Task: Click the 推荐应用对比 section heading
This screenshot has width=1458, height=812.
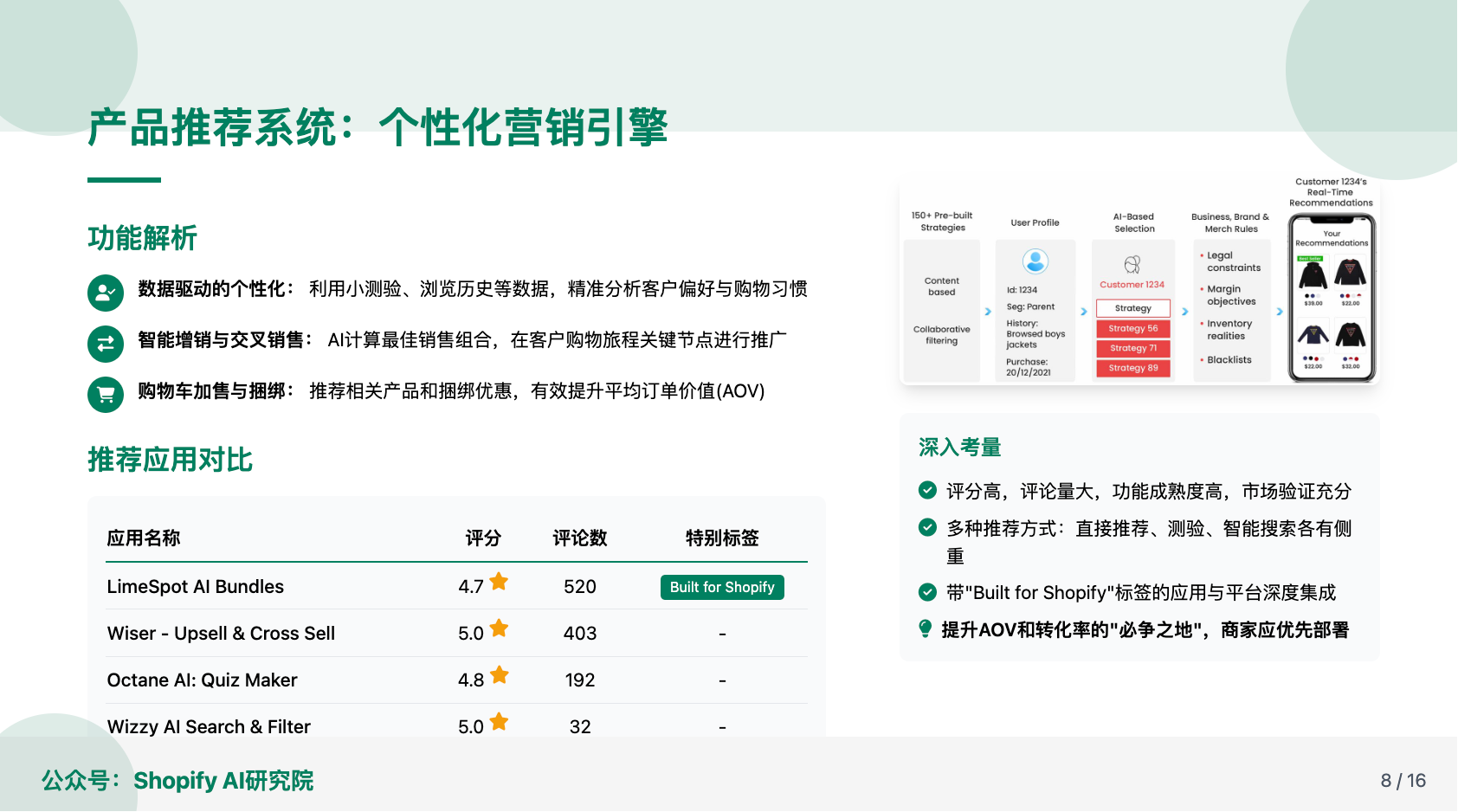Action: point(171,460)
